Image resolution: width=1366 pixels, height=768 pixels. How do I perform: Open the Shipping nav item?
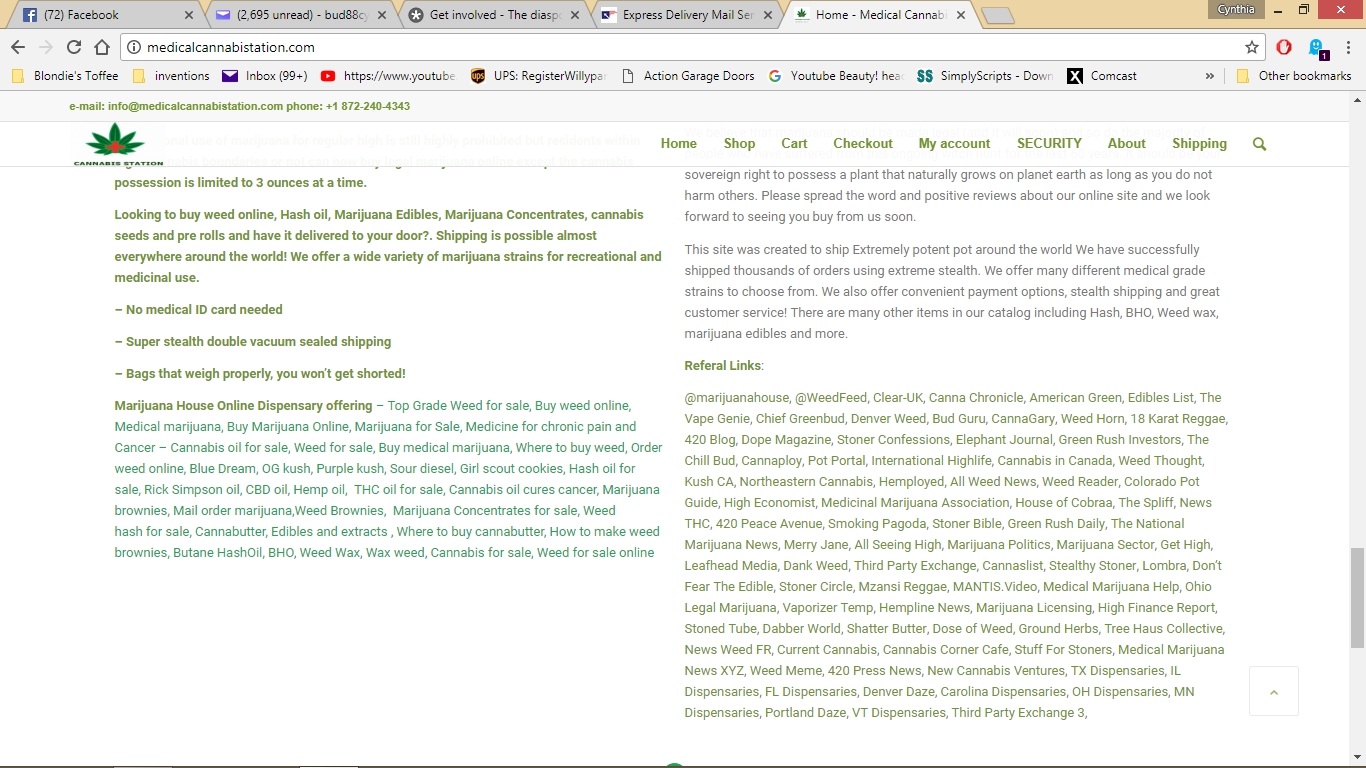[x=1199, y=144]
